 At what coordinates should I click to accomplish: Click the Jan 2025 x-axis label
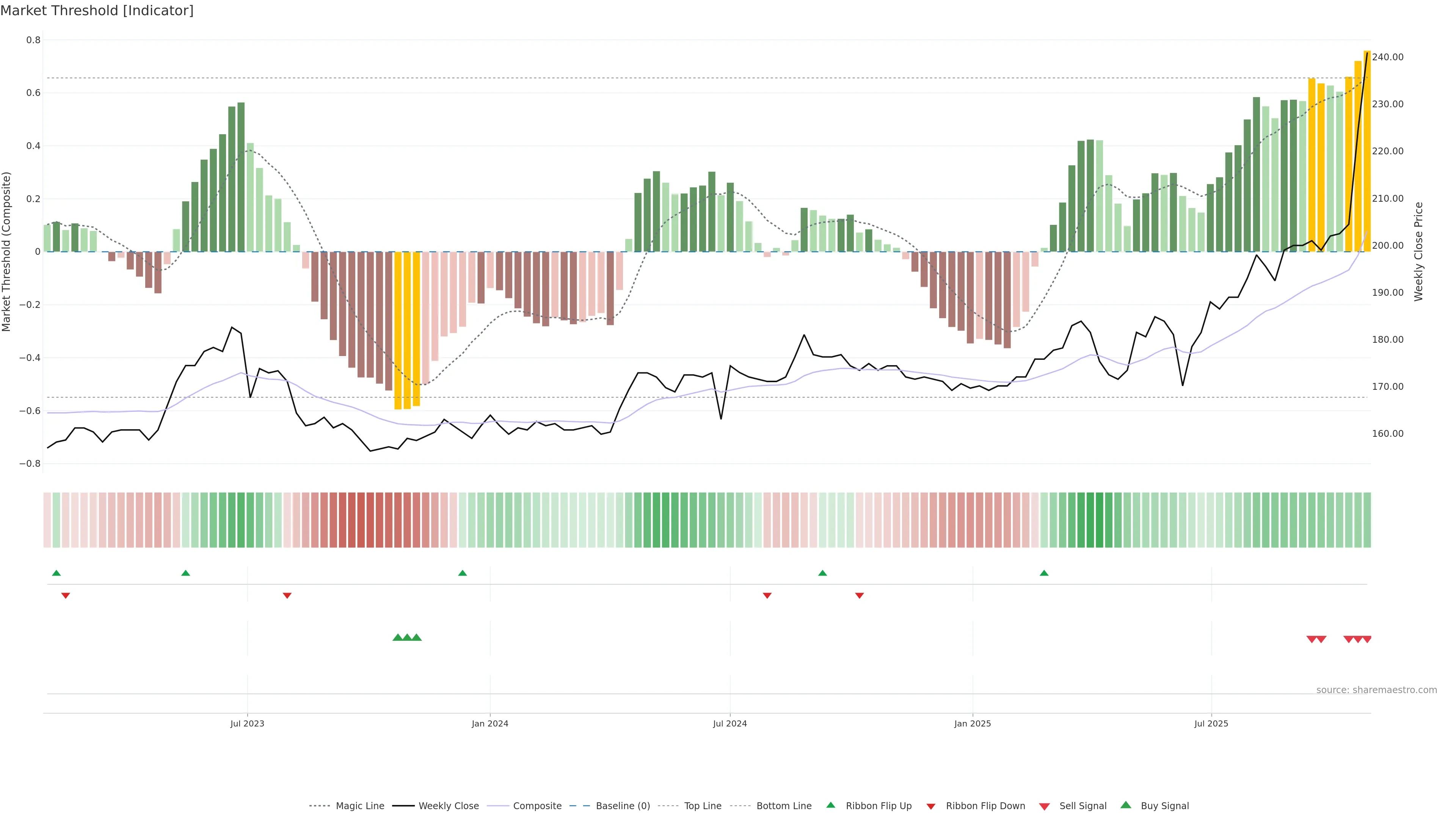point(972,723)
